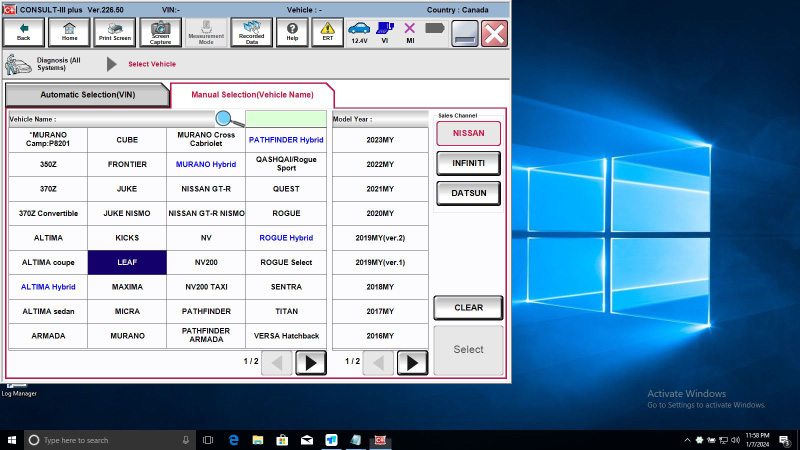Click vehicle name search field
This screenshot has width=800, height=450.
click(x=286, y=119)
